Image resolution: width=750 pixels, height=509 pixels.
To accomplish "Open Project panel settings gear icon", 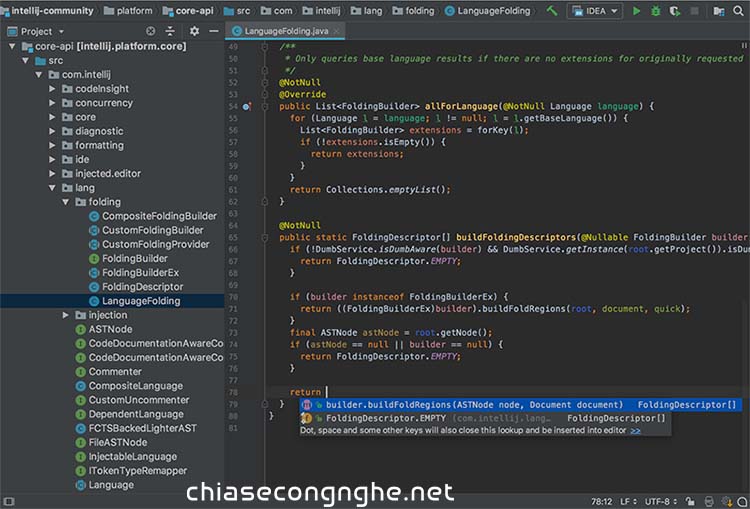I will click(x=194, y=31).
